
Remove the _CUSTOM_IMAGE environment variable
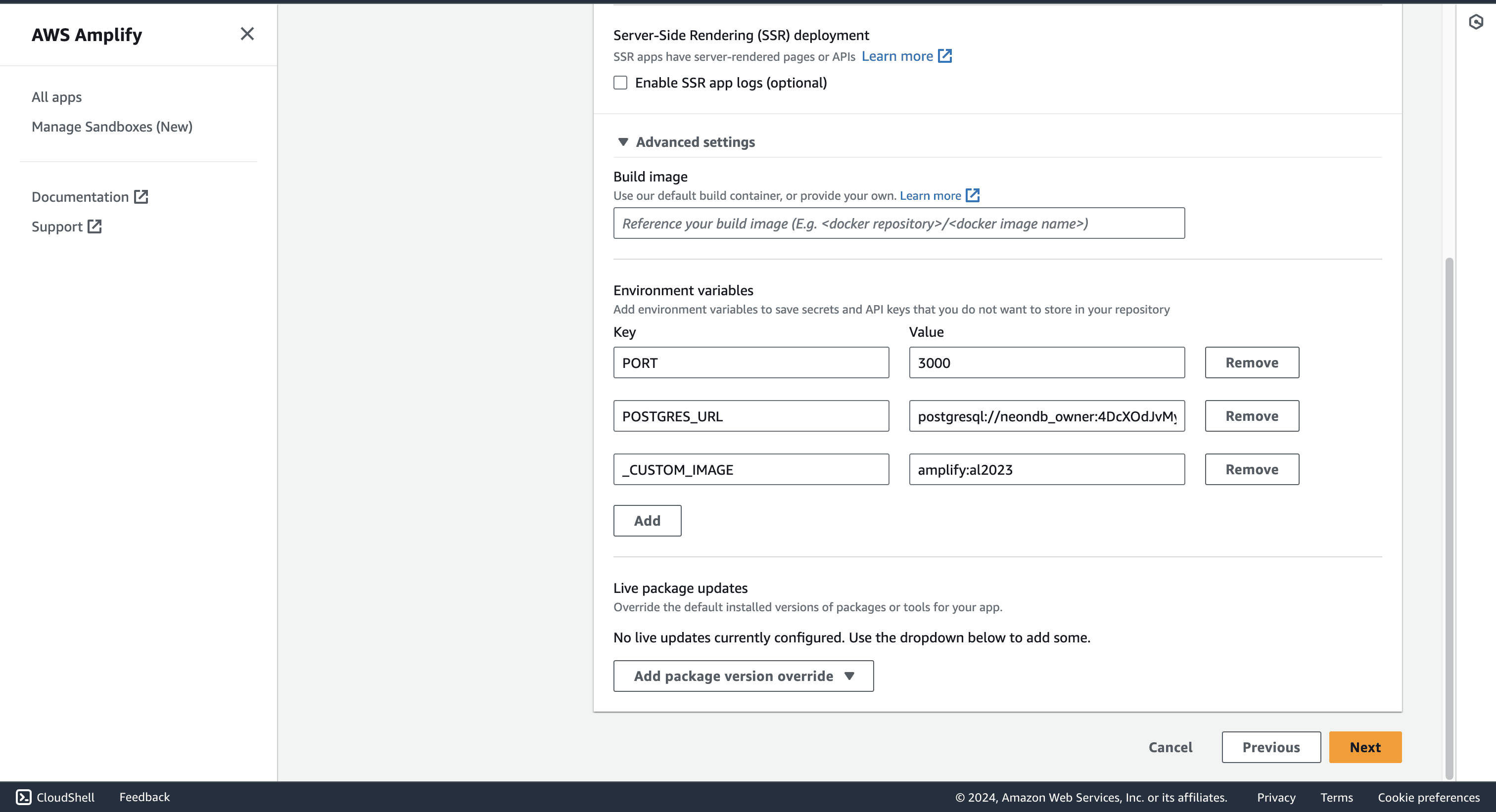(1252, 469)
